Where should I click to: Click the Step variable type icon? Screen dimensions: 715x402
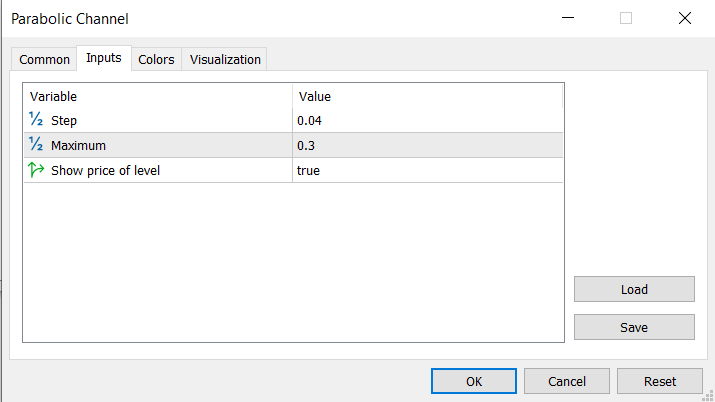point(37,120)
